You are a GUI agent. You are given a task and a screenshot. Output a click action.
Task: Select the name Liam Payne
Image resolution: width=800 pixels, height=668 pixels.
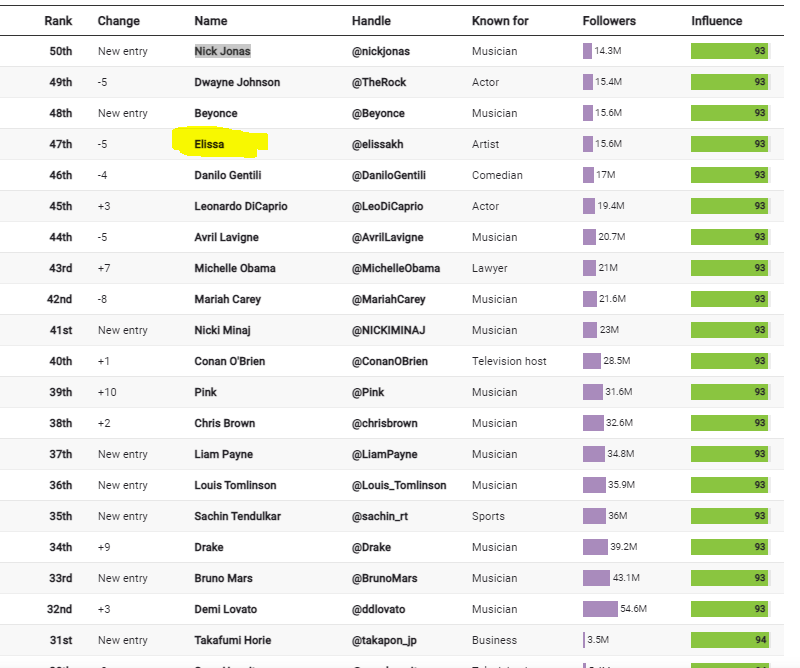(223, 454)
